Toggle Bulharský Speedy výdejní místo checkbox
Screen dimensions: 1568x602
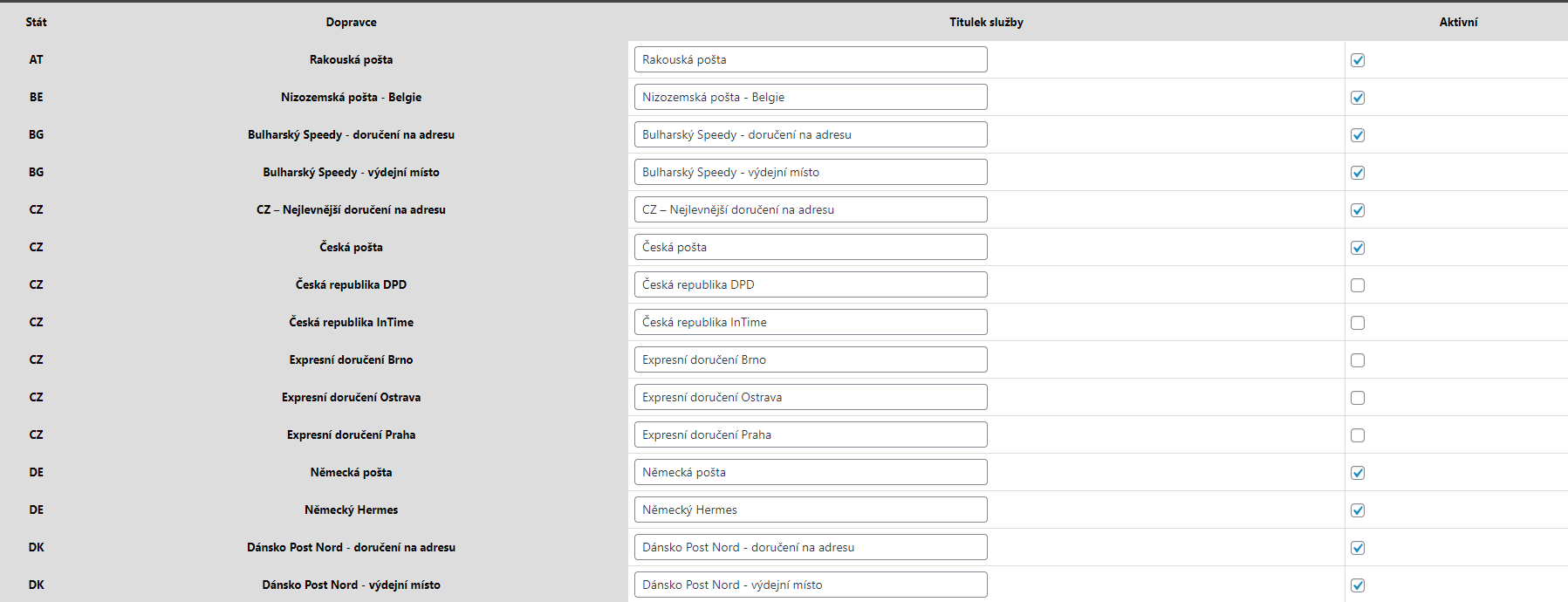coord(1358,173)
